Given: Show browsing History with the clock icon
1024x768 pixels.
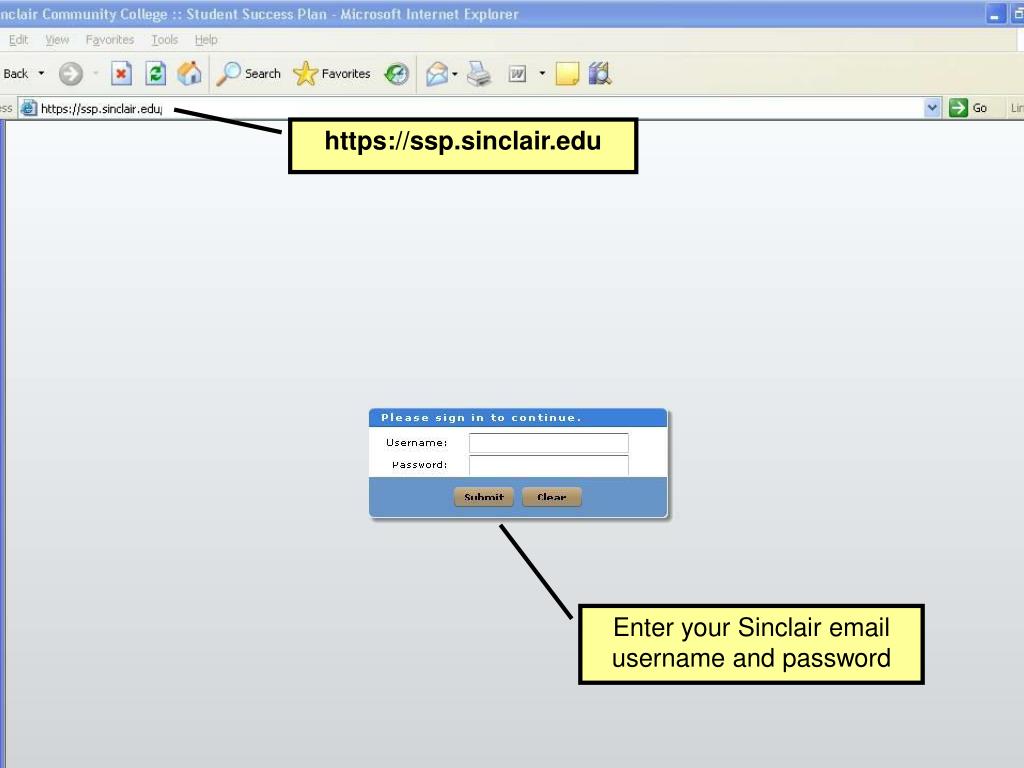Looking at the screenshot, I should (x=396, y=74).
